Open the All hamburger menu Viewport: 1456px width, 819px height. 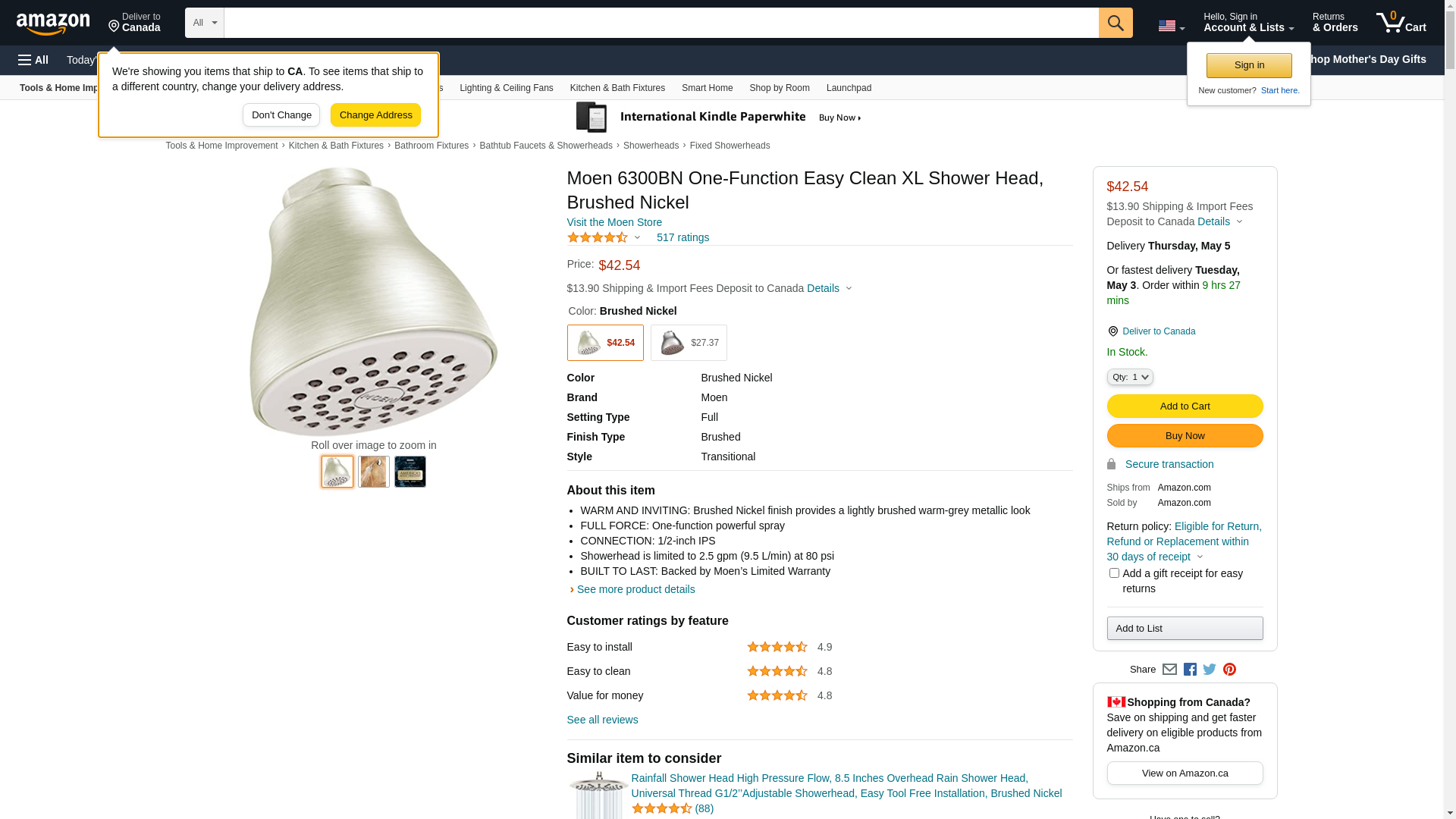pyautogui.click(x=33, y=60)
